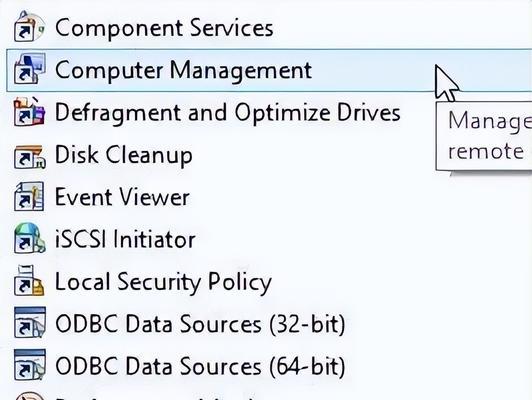This screenshot has width=532, height=400.
Task: Open Defragment and Optimize Drives text
Action: 228,113
